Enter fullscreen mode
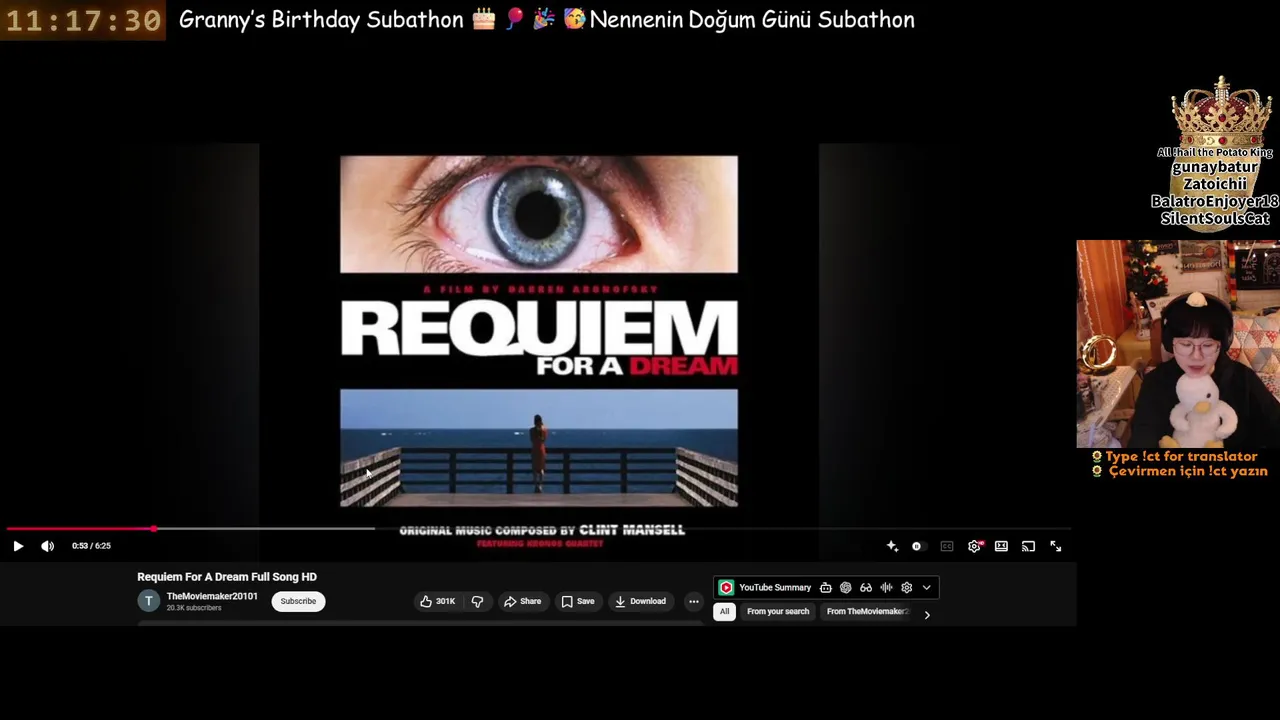Viewport: 1280px width, 720px height. pyautogui.click(x=1055, y=546)
